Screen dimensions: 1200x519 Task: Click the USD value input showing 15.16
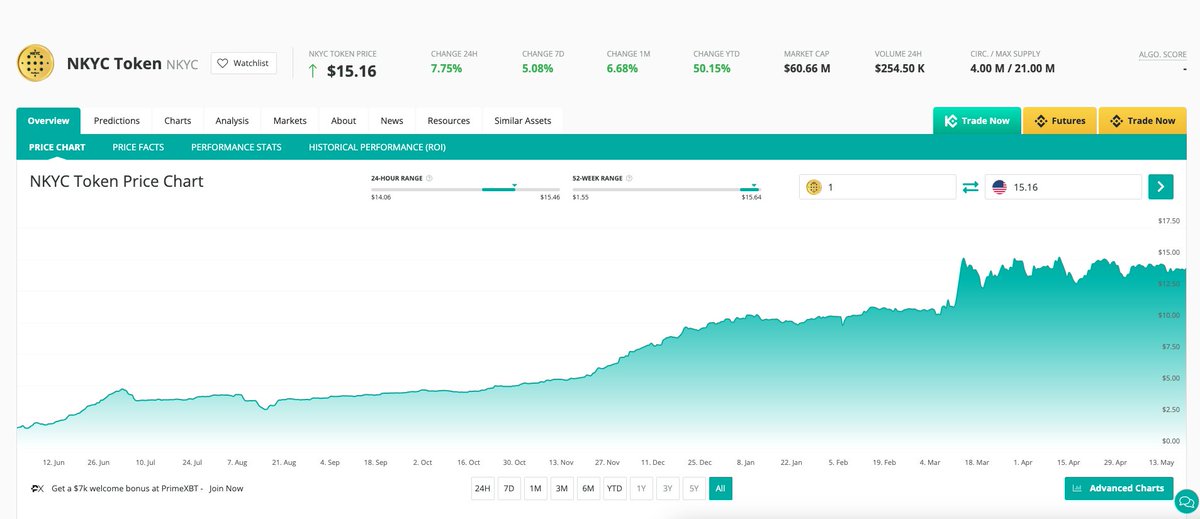click(1063, 187)
